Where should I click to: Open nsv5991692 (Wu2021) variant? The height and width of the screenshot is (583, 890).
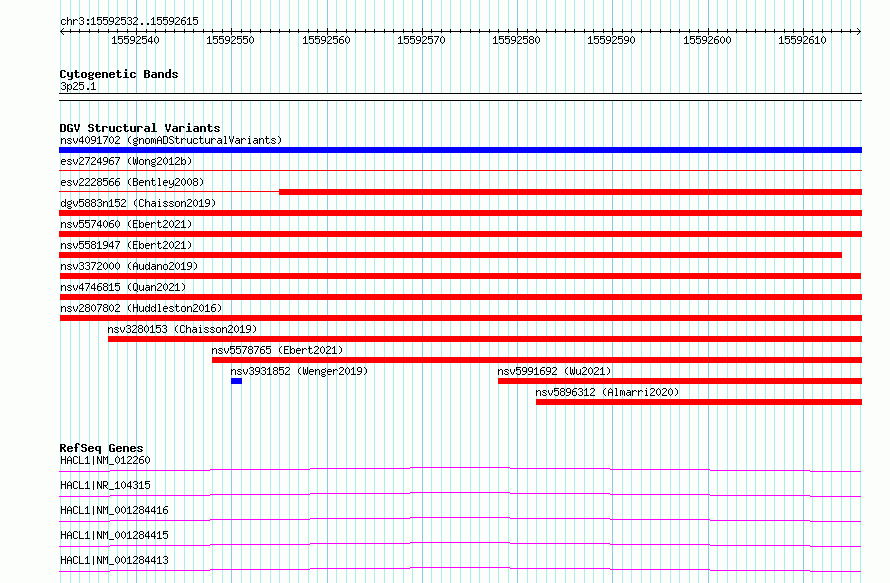[x=554, y=371]
